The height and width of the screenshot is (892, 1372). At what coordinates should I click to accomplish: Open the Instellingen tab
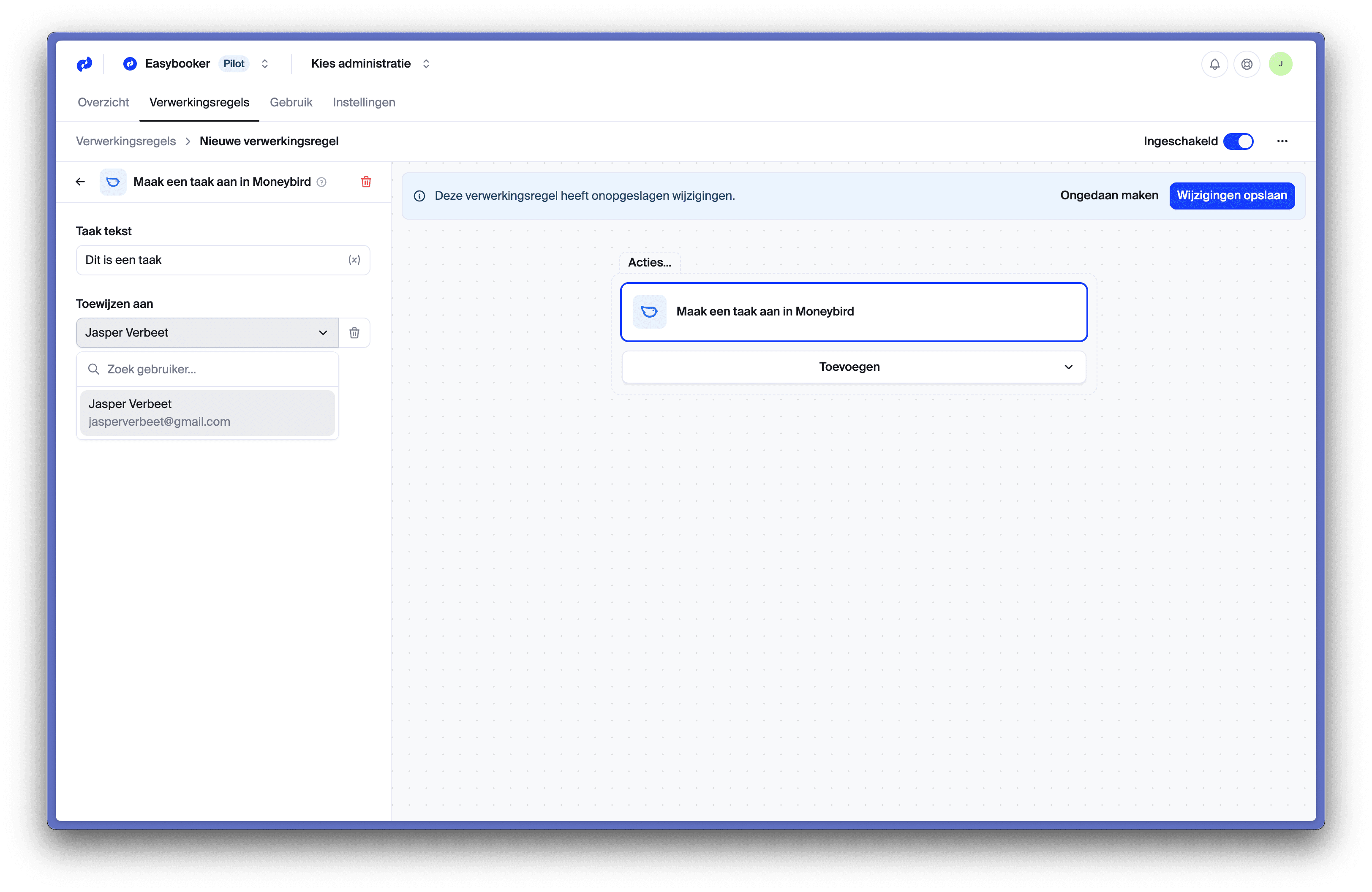364,103
